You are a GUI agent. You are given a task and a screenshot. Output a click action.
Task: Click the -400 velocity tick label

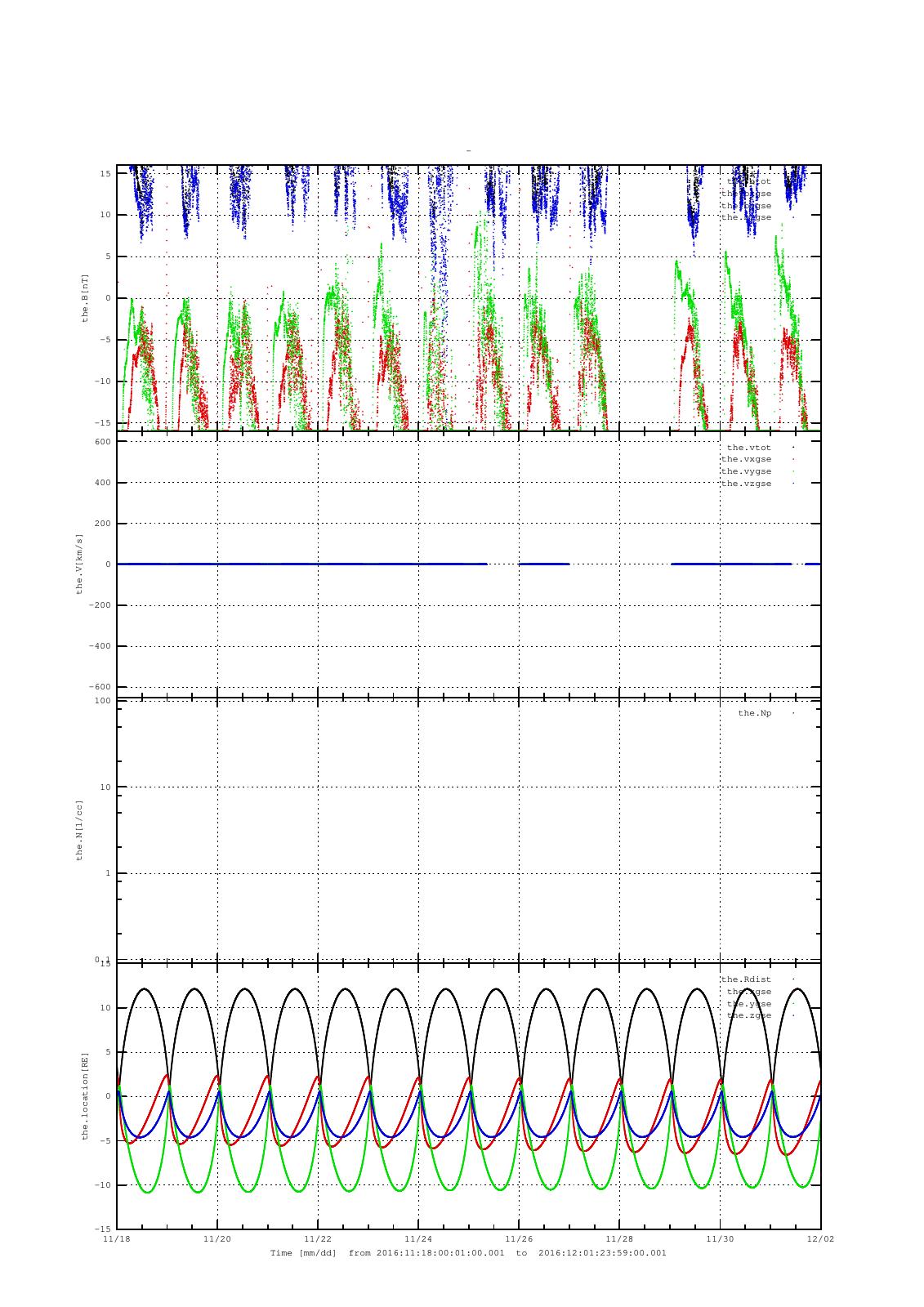click(x=100, y=646)
